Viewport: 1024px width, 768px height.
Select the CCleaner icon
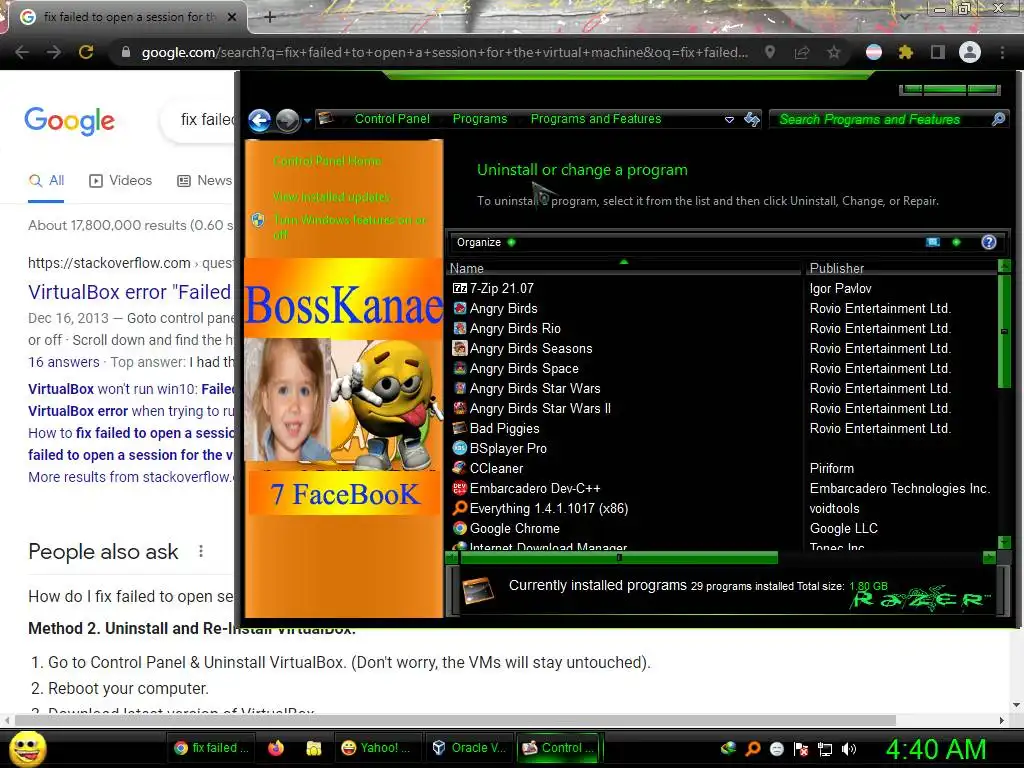click(460, 468)
